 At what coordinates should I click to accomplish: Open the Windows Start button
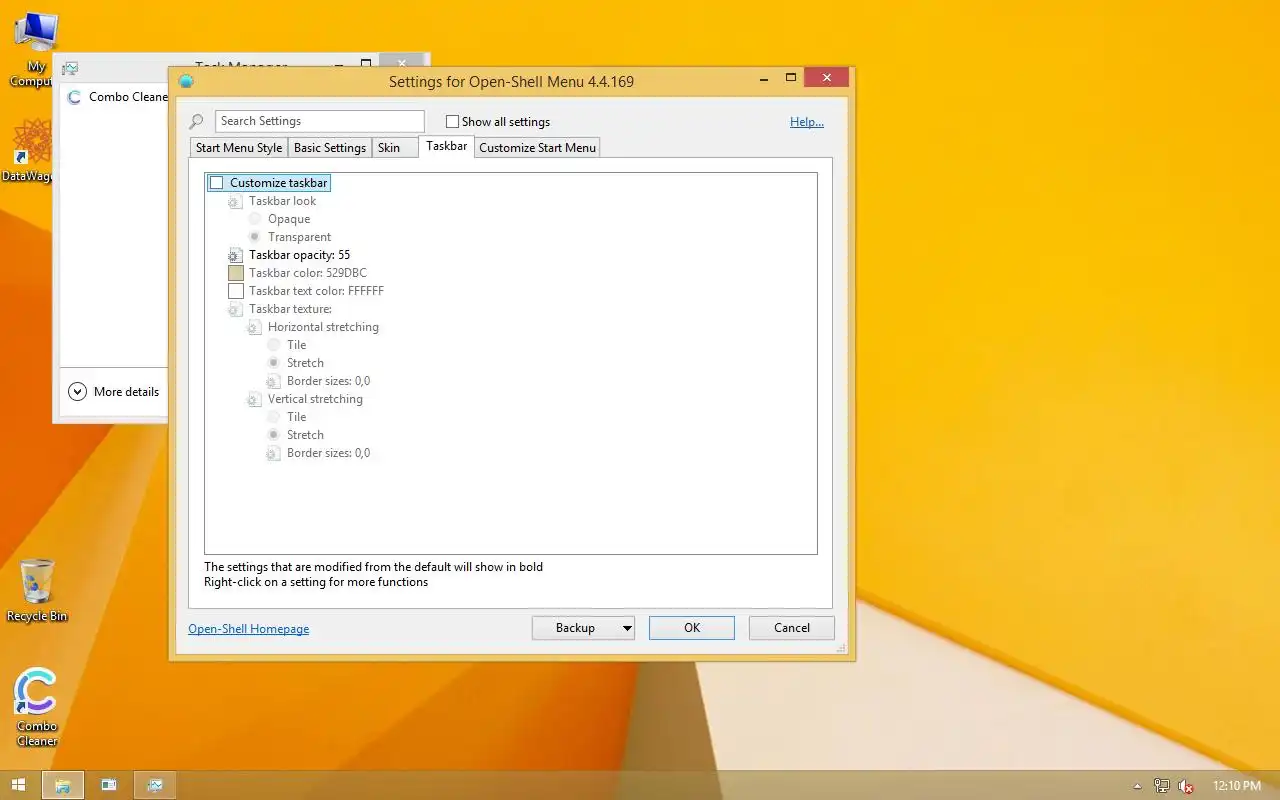click(x=18, y=785)
